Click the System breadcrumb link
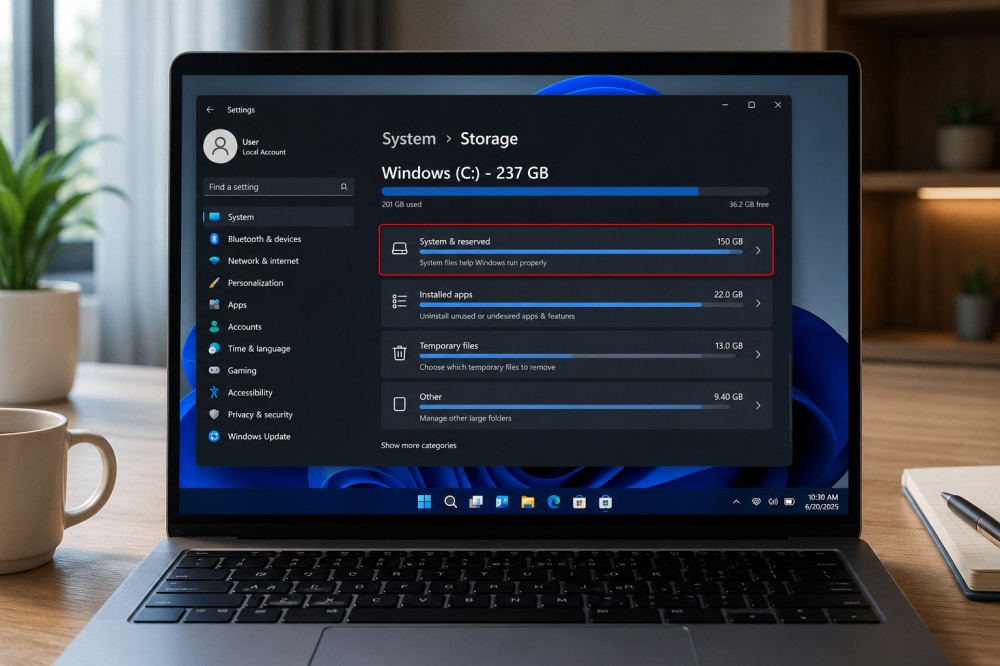The width and height of the screenshot is (1000, 666). point(409,138)
